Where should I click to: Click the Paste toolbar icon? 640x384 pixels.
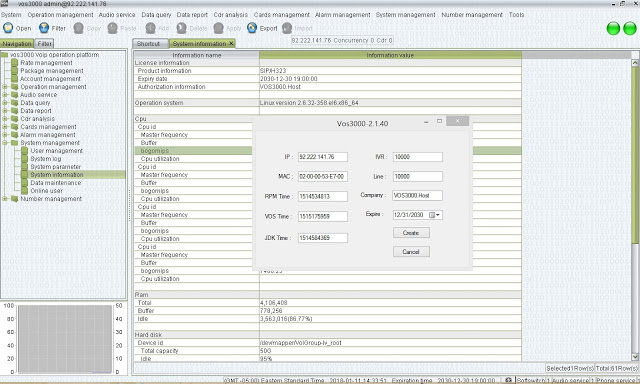112,28
